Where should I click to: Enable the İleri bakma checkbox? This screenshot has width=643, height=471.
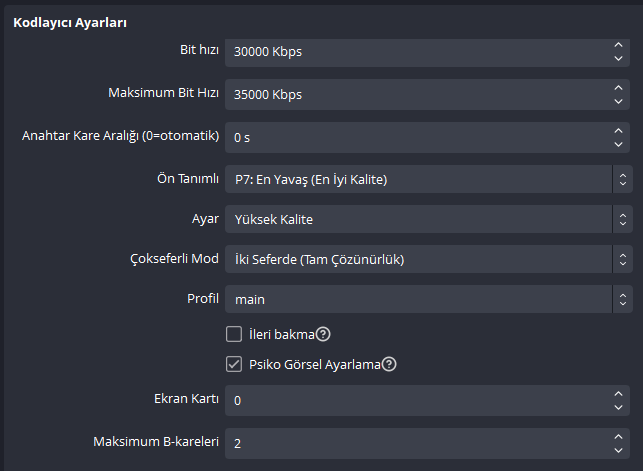pyautogui.click(x=234, y=334)
